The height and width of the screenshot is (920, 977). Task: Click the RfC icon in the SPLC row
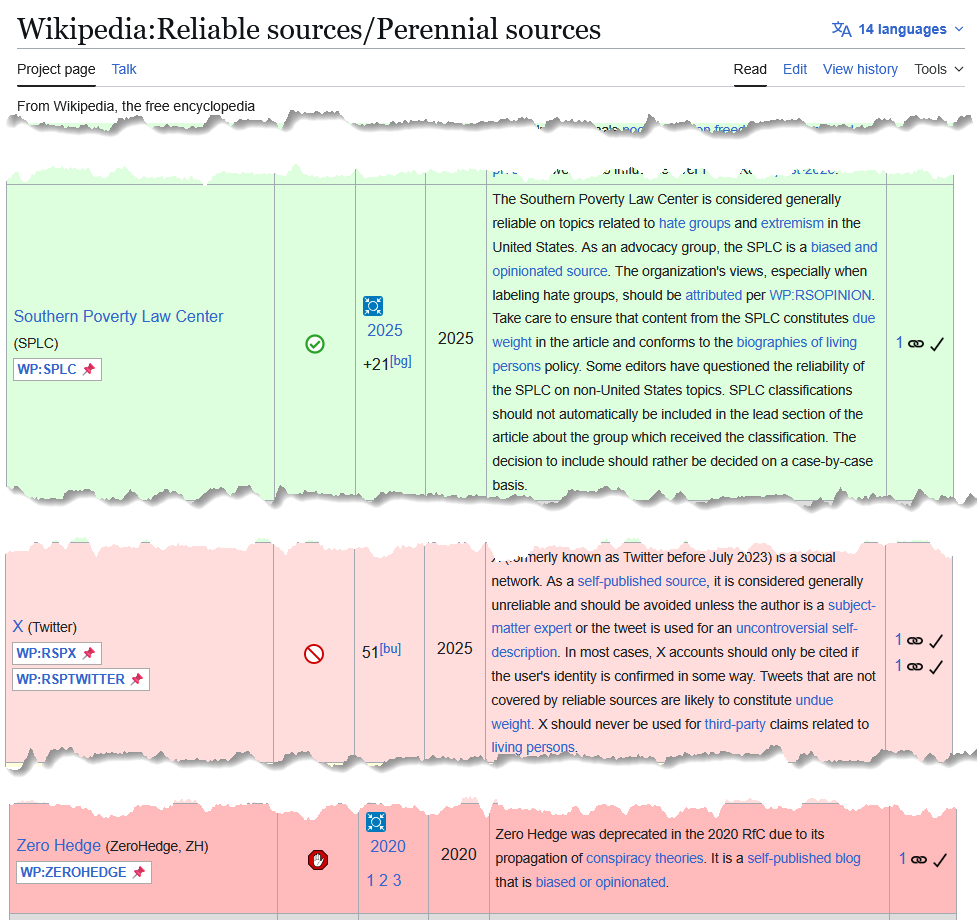pyautogui.click(x=373, y=306)
